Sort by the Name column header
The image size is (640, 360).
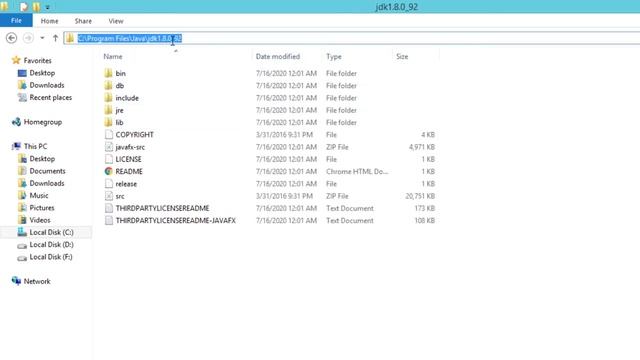pyautogui.click(x=113, y=57)
